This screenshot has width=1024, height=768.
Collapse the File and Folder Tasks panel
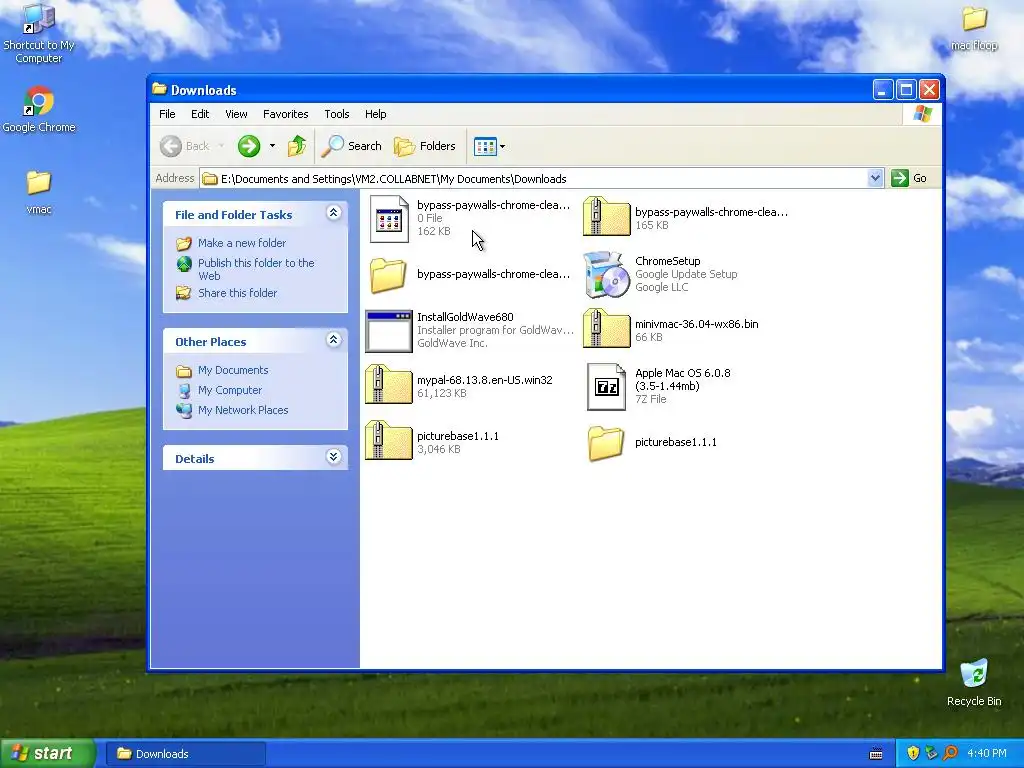point(333,213)
